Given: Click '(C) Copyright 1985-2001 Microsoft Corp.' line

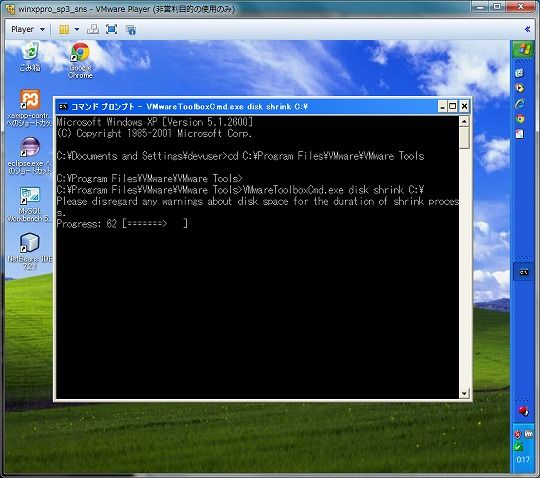Looking at the screenshot, I should pos(154,133).
